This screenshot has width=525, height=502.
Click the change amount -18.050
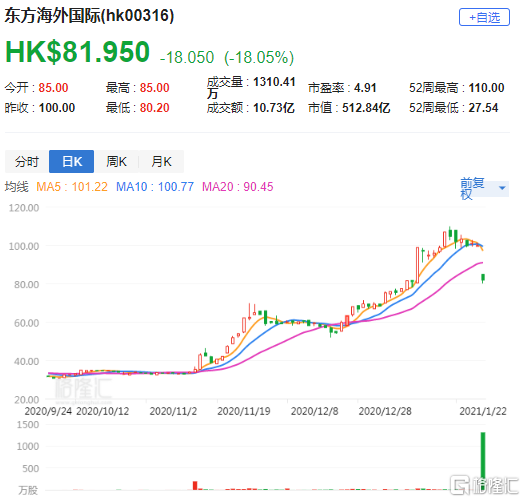[x=187, y=57]
